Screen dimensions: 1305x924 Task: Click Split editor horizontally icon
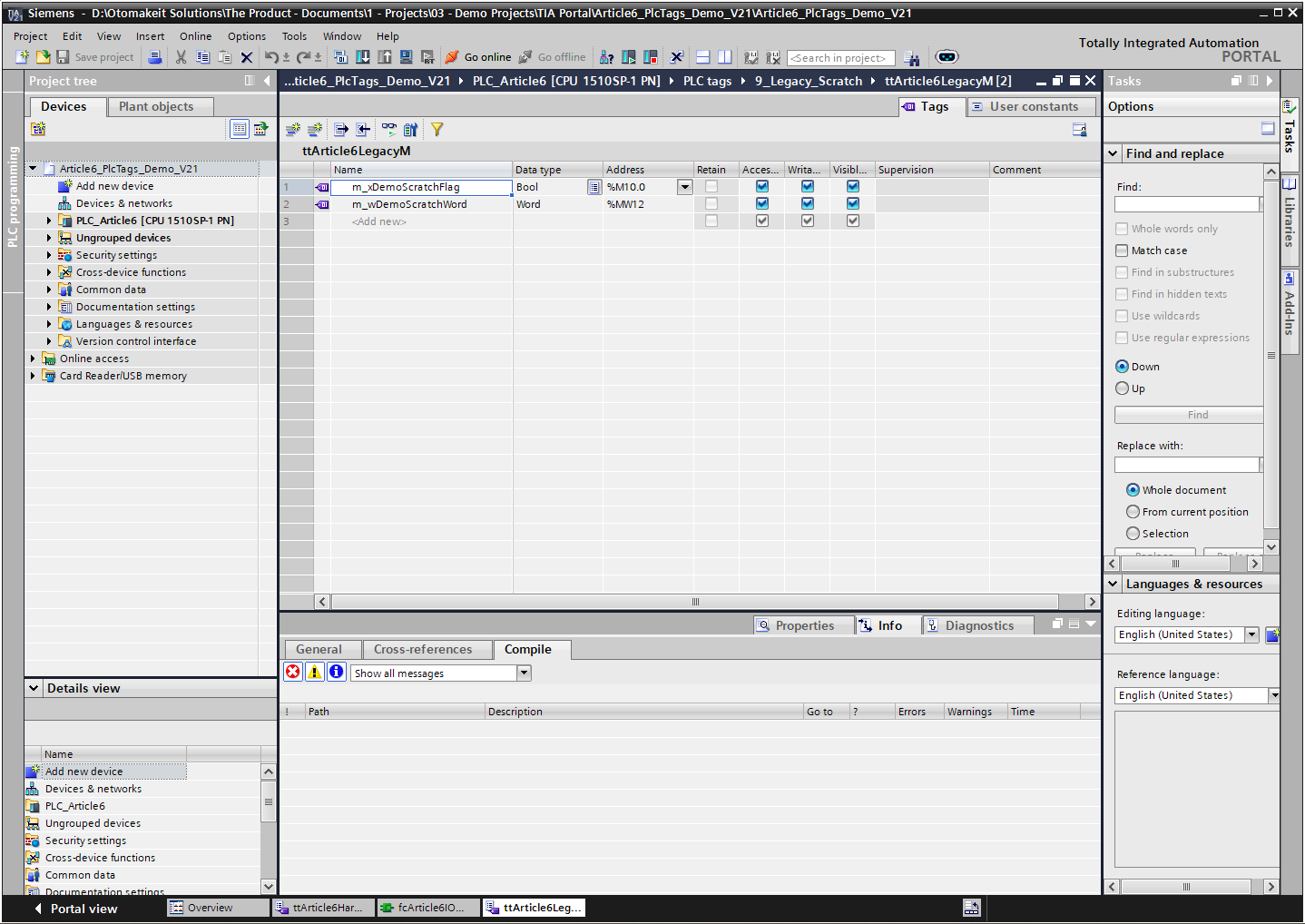click(703, 57)
